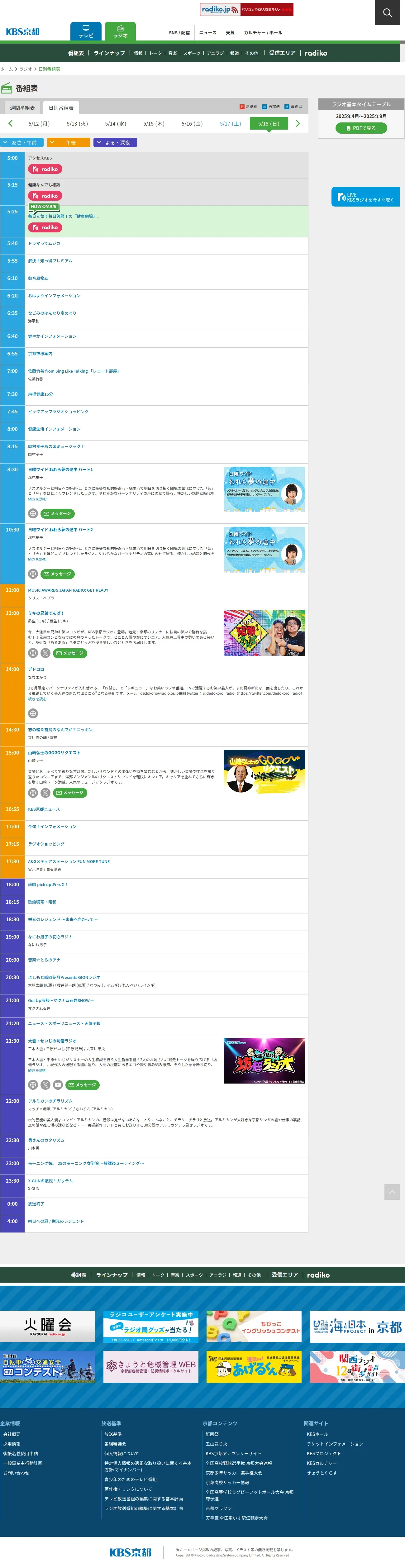Open YouTube icon for 坊僧ラジオ program
The image size is (405, 1568).
pyautogui.click(x=58, y=1085)
